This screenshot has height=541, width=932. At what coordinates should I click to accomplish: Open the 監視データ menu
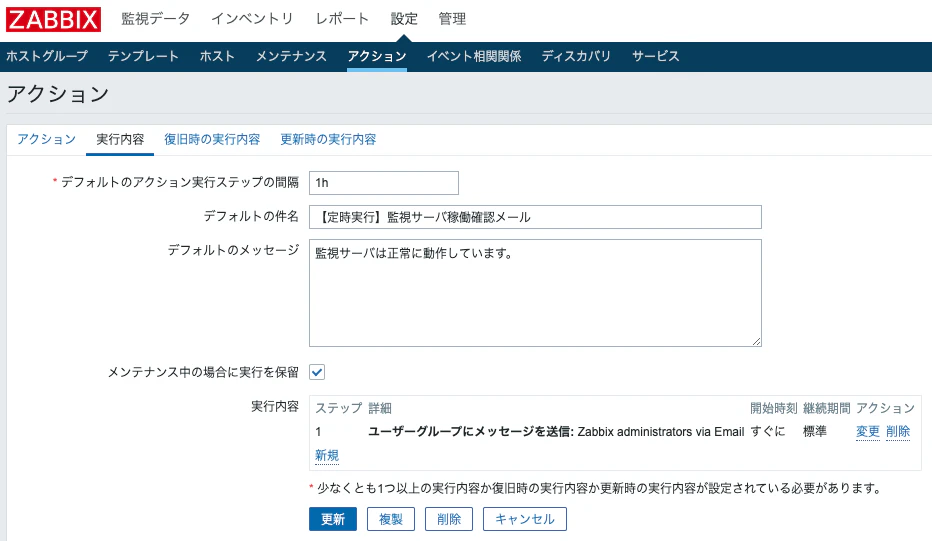[x=155, y=19]
